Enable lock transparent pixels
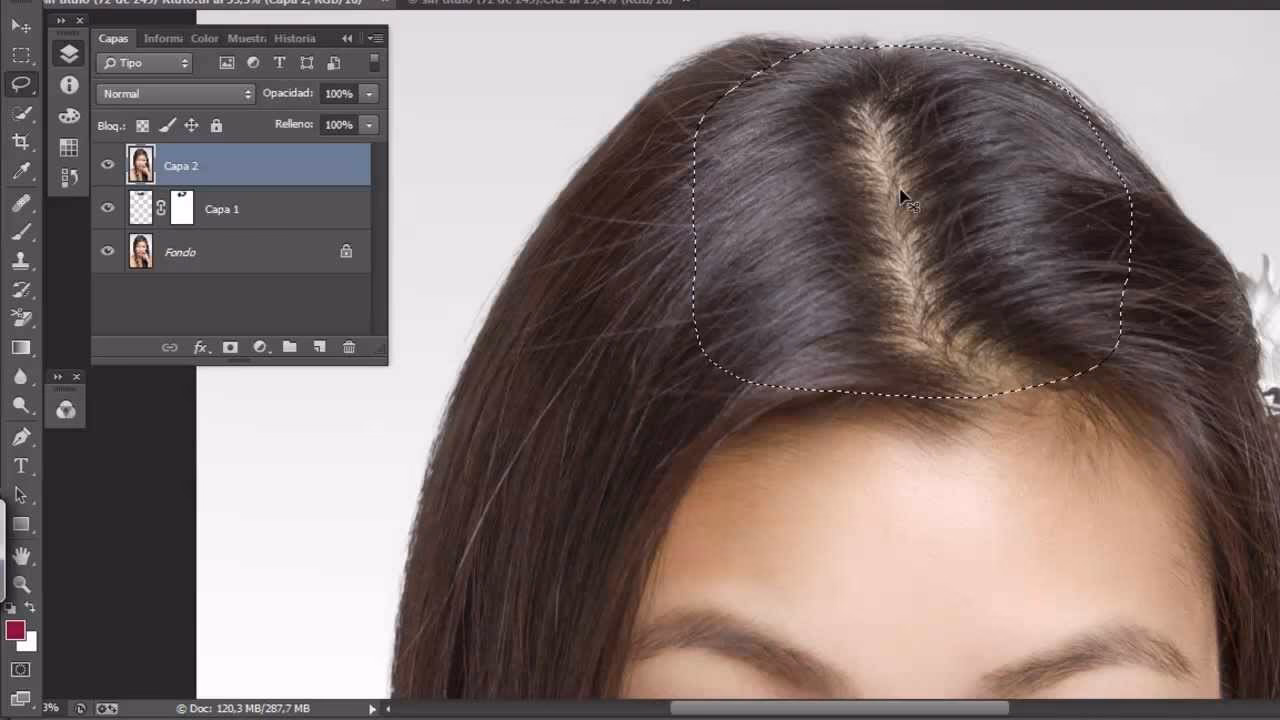The image size is (1280, 720). coord(142,125)
